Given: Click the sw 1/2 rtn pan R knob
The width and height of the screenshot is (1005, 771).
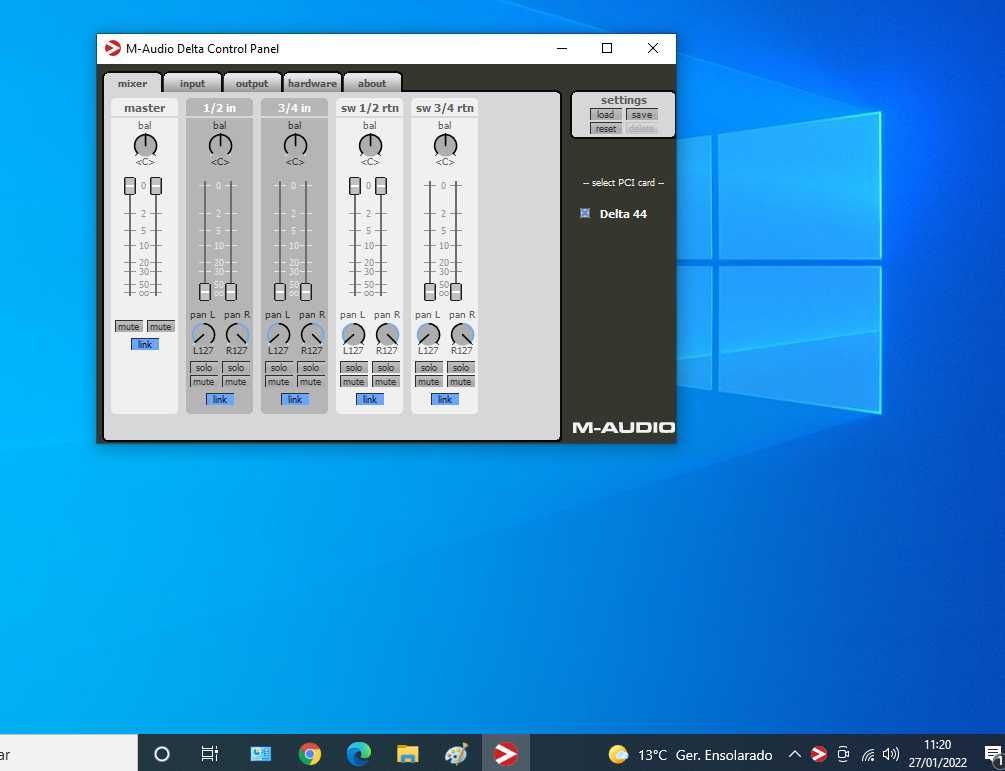Looking at the screenshot, I should (x=386, y=334).
